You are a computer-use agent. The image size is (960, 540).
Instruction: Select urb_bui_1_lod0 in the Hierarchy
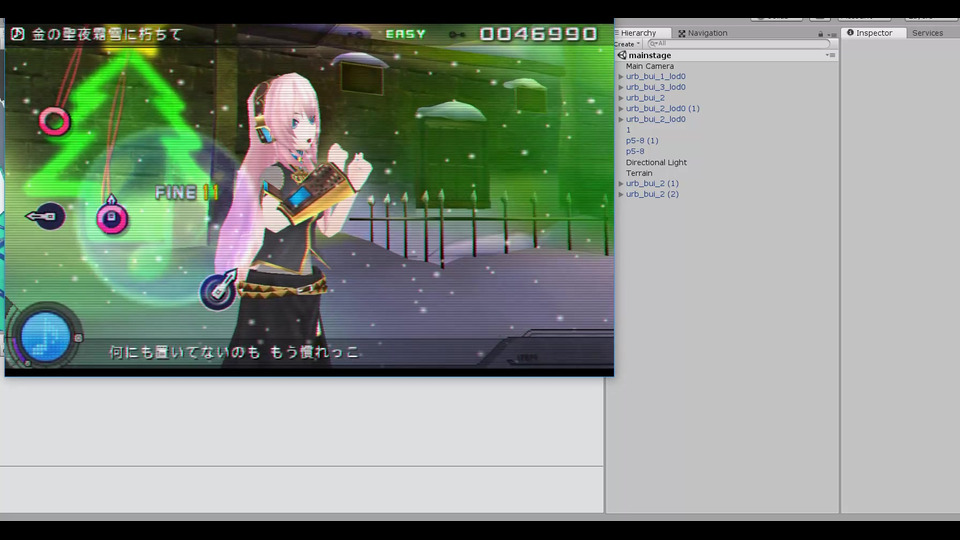[655, 77]
